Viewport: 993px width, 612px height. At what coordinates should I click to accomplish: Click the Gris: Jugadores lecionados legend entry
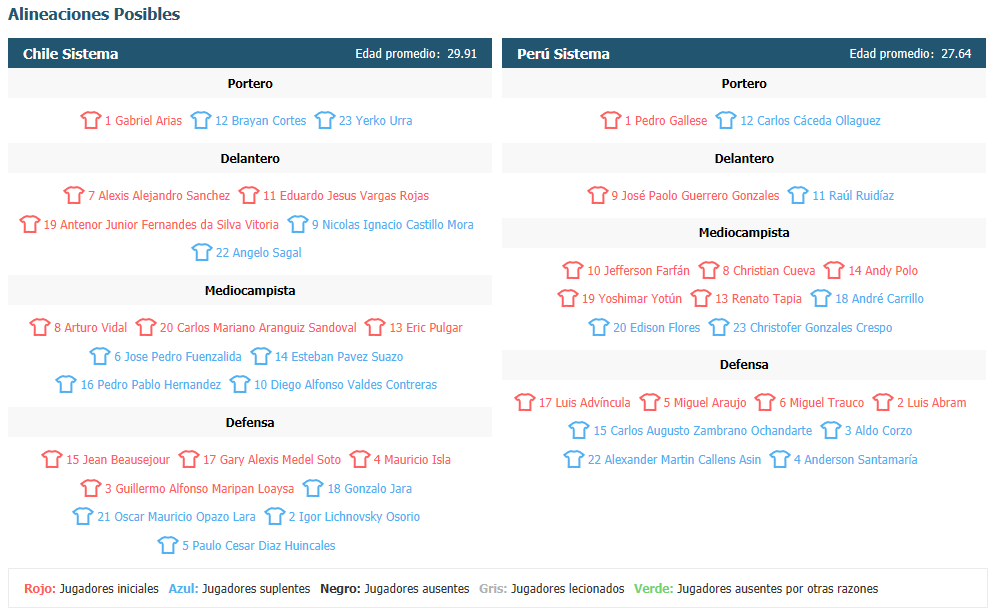coord(552,589)
